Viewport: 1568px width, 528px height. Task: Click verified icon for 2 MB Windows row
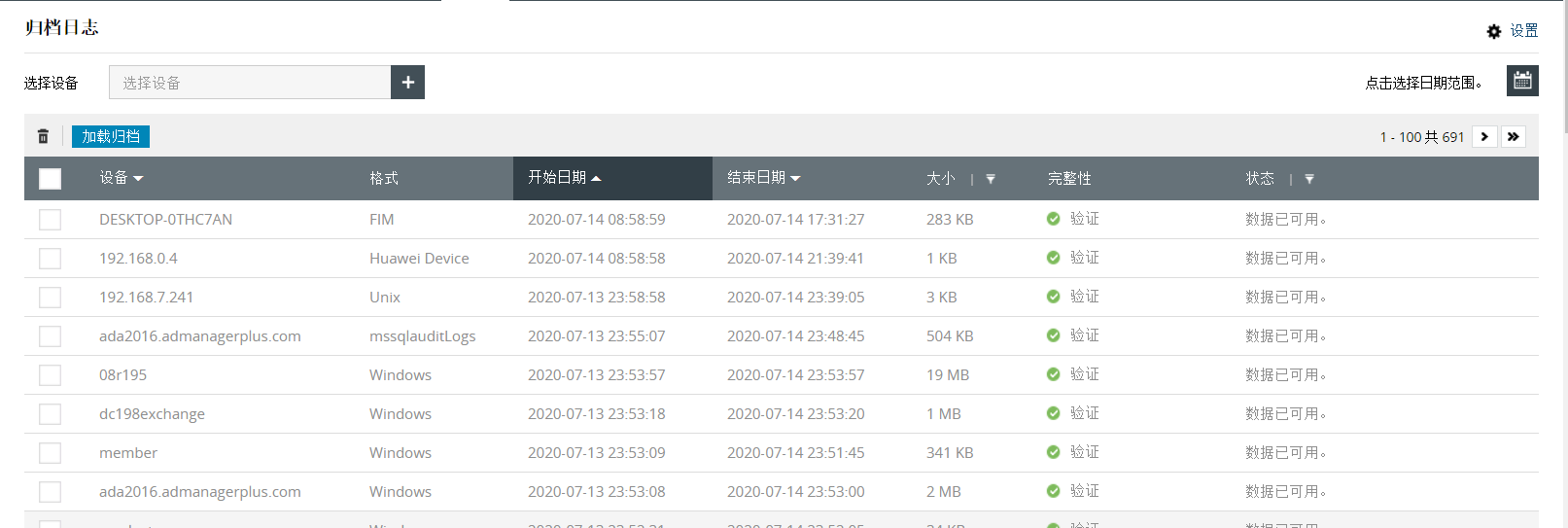click(x=1053, y=491)
